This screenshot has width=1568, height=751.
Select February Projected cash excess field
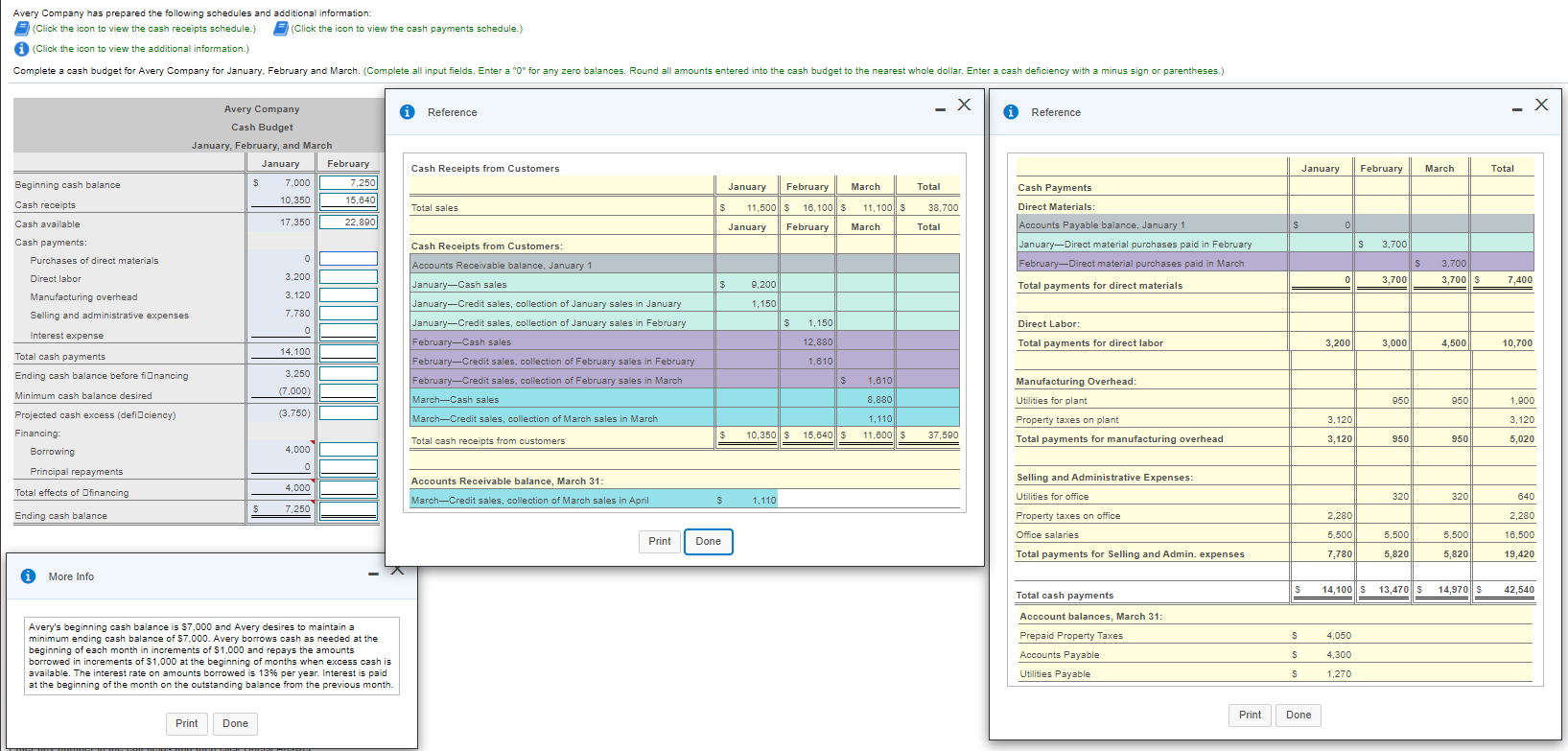point(348,412)
